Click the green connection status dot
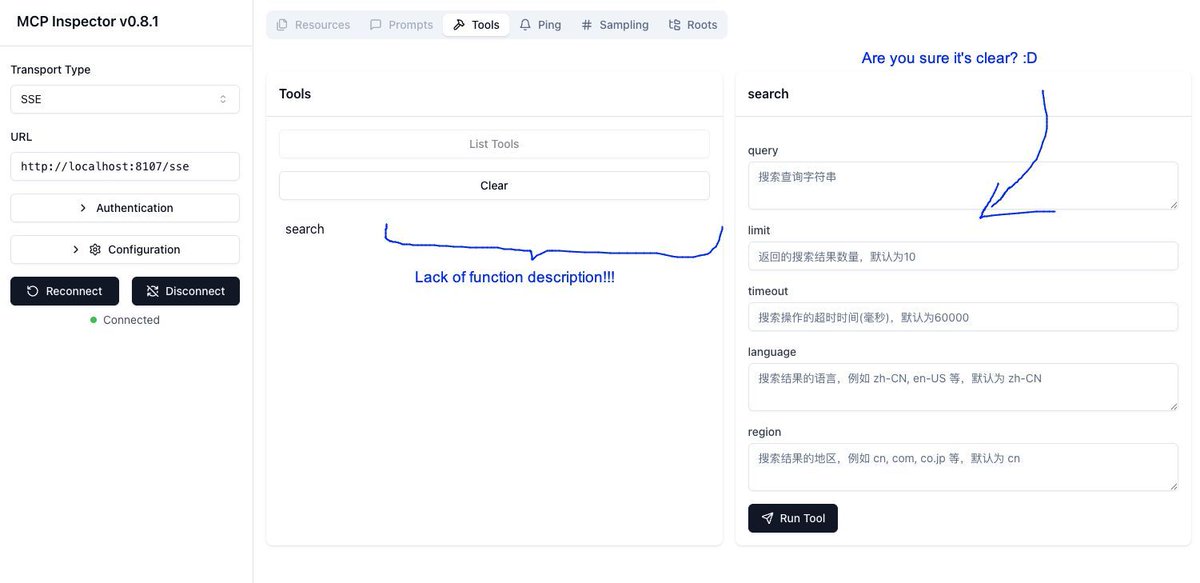1200x583 pixels. point(93,320)
